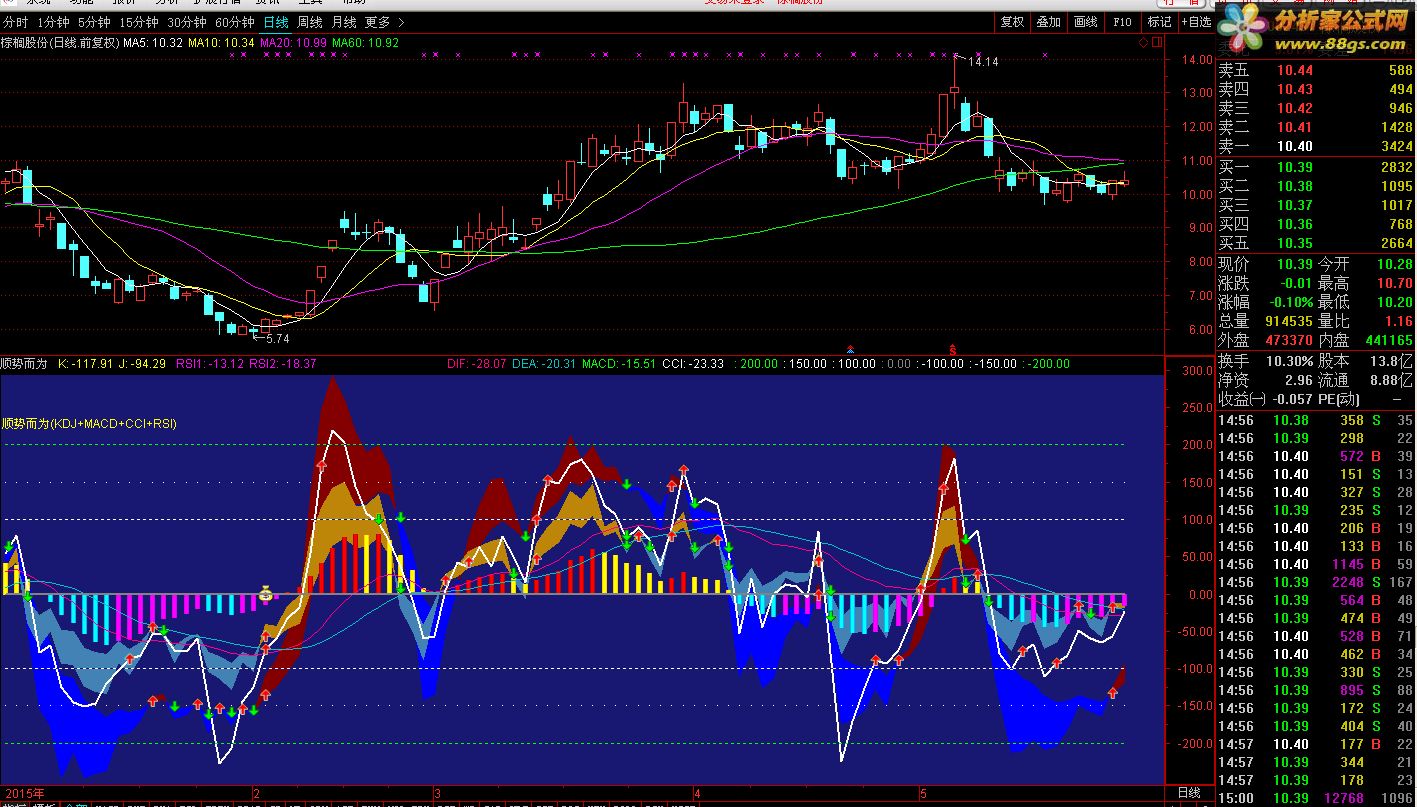
Task: Expand the 更多 periods dropdown
Action: click(x=385, y=22)
